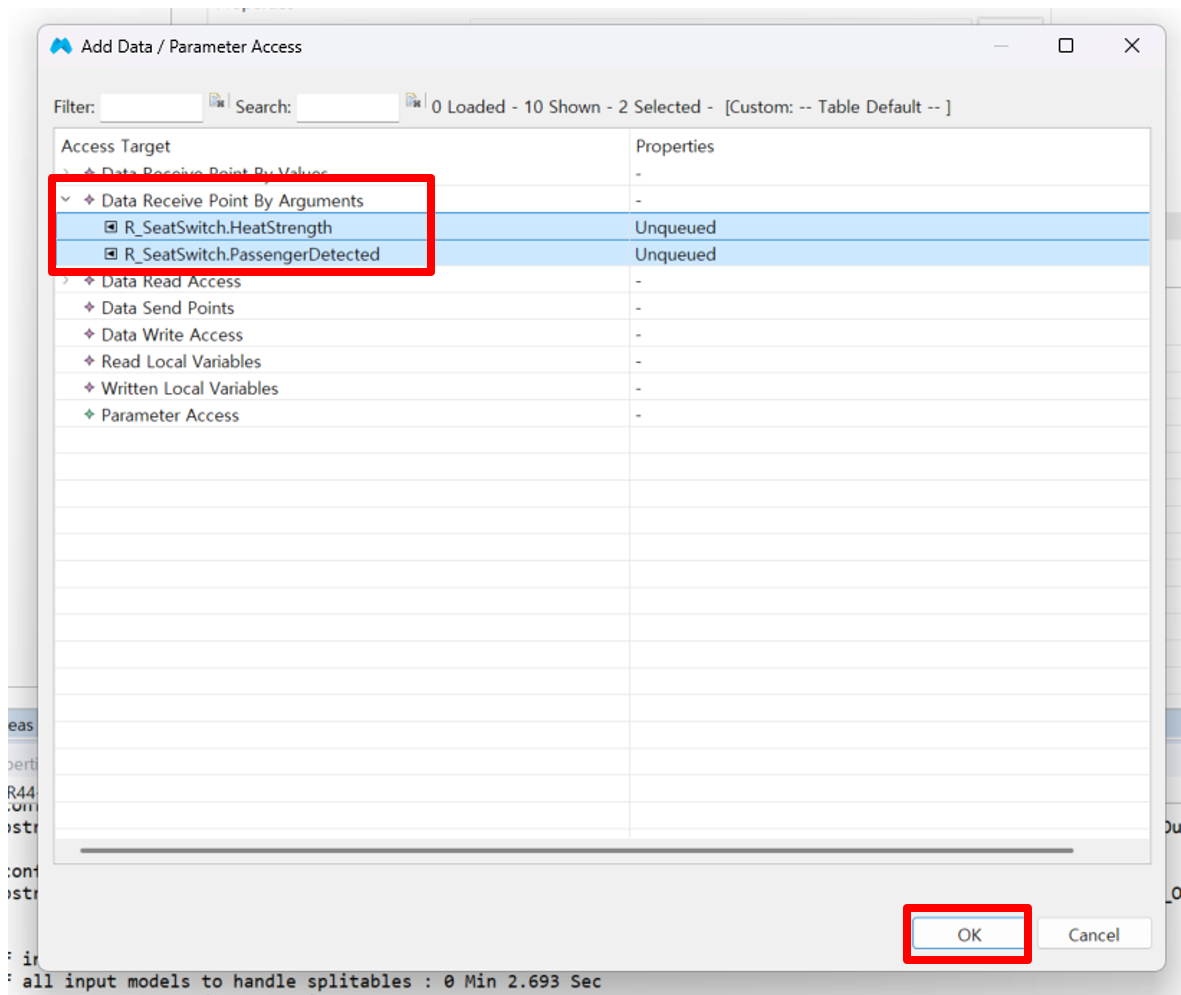Expand the Data Read Access node
Viewport: 1181px width, 995px height.
(67, 282)
